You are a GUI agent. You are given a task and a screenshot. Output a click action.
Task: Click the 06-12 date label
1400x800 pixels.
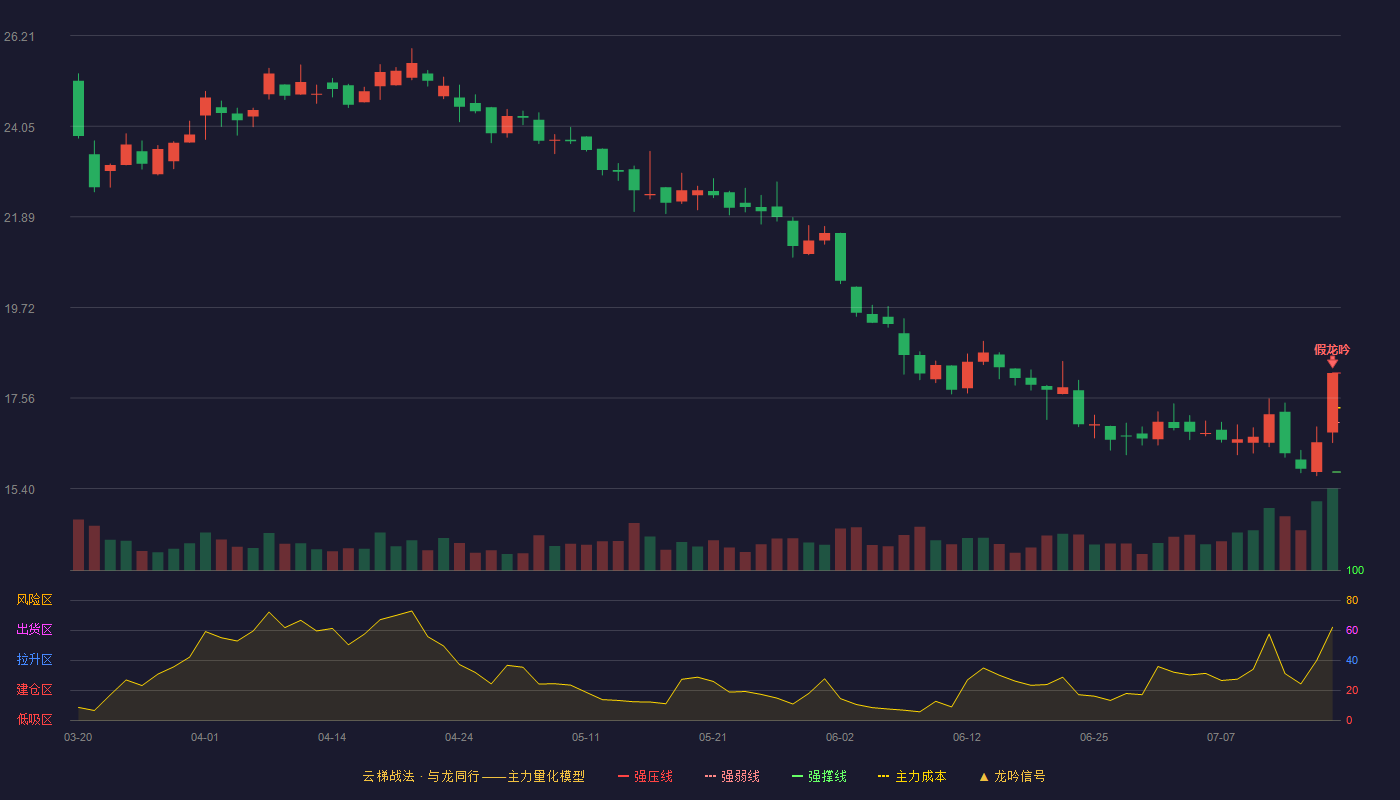point(967,737)
